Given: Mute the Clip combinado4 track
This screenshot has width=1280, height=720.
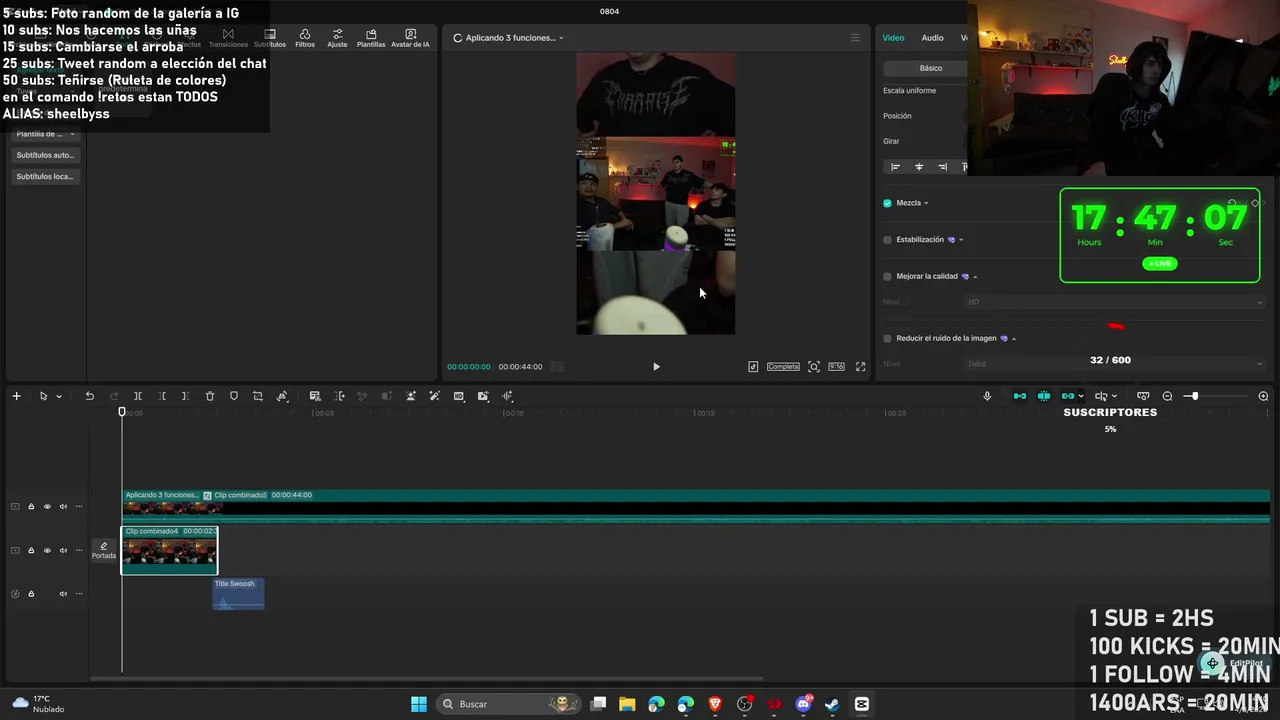Looking at the screenshot, I should pyautogui.click(x=63, y=550).
